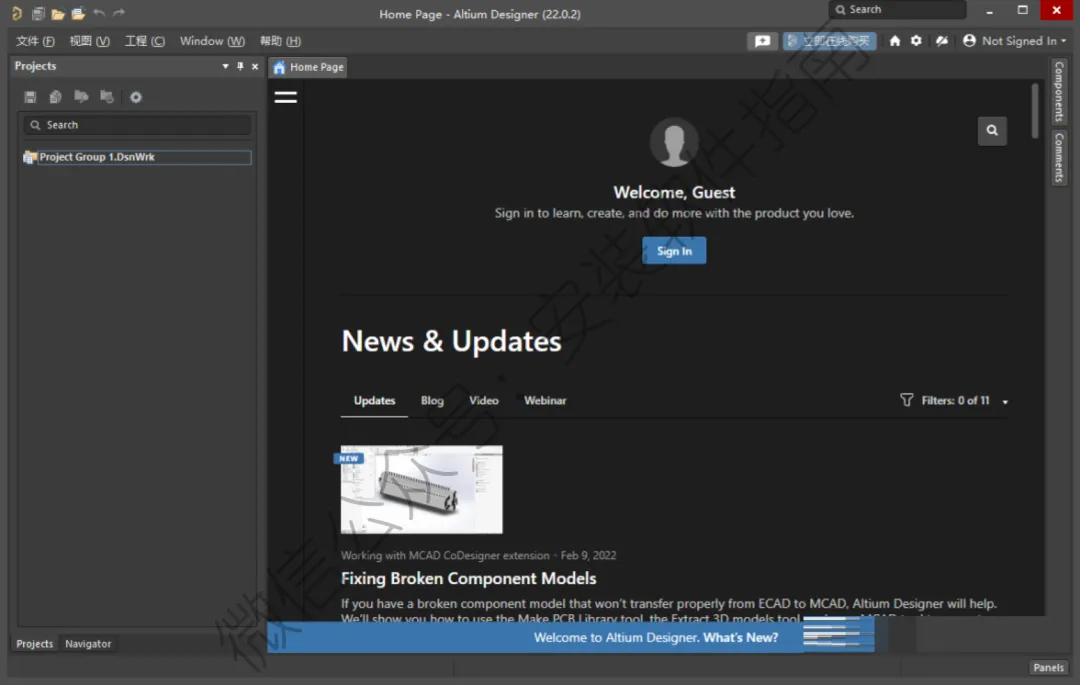Switch to the Updates news tab
This screenshot has width=1080, height=685.
pos(374,401)
